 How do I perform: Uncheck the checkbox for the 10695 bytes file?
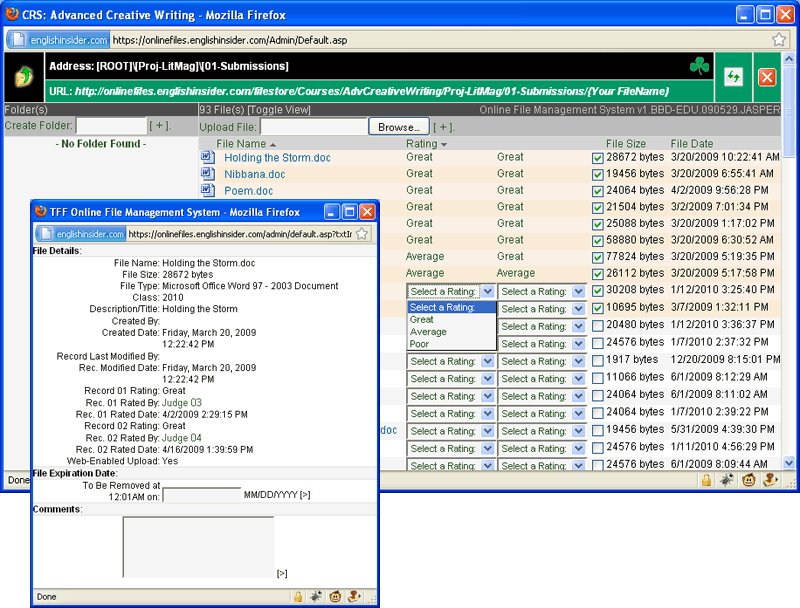click(x=597, y=309)
